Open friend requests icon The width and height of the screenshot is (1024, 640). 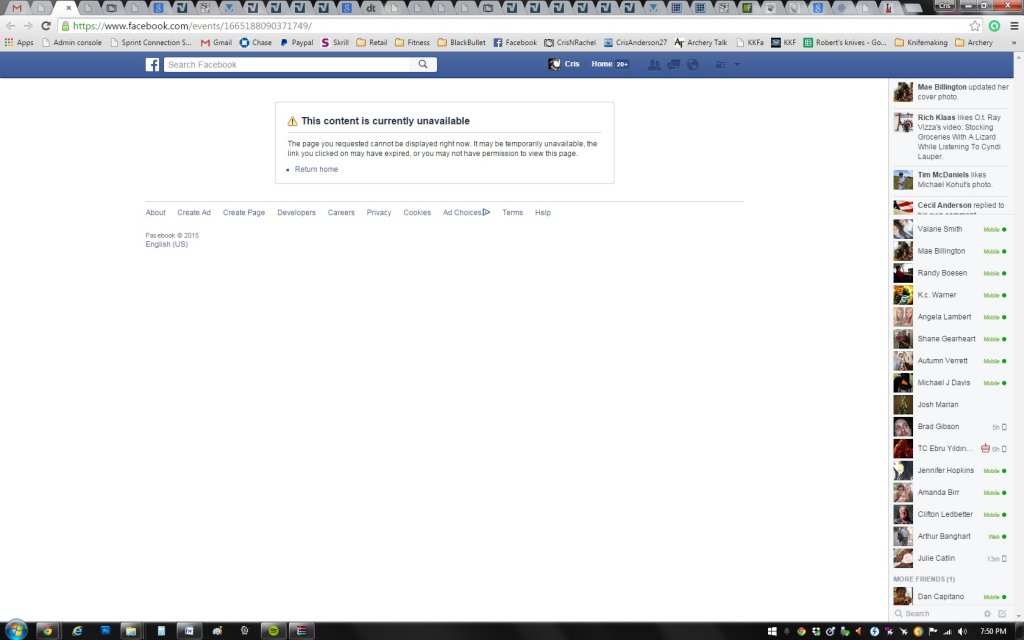[x=654, y=65]
